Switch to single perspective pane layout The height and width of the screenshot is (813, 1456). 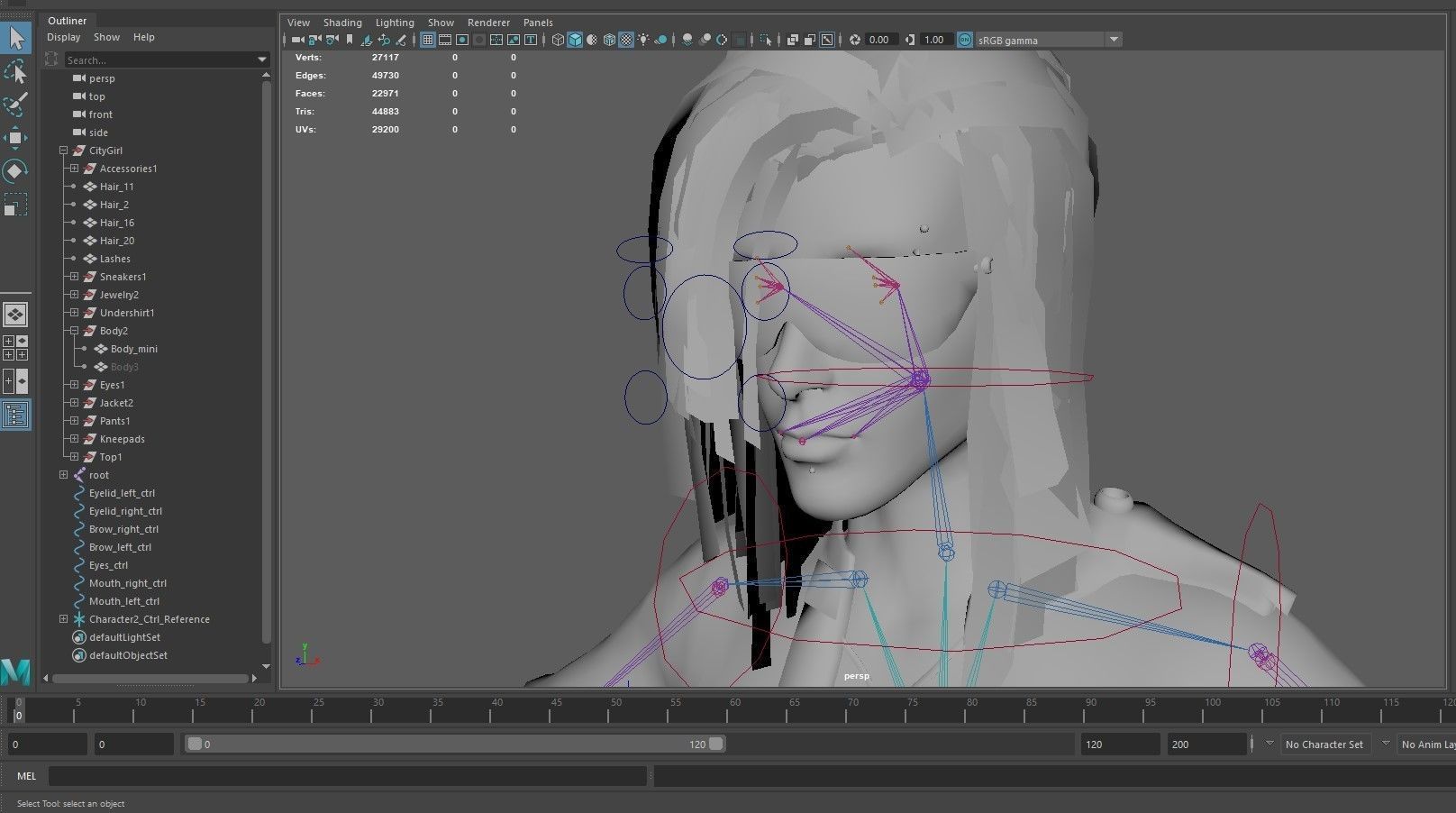[x=15, y=315]
